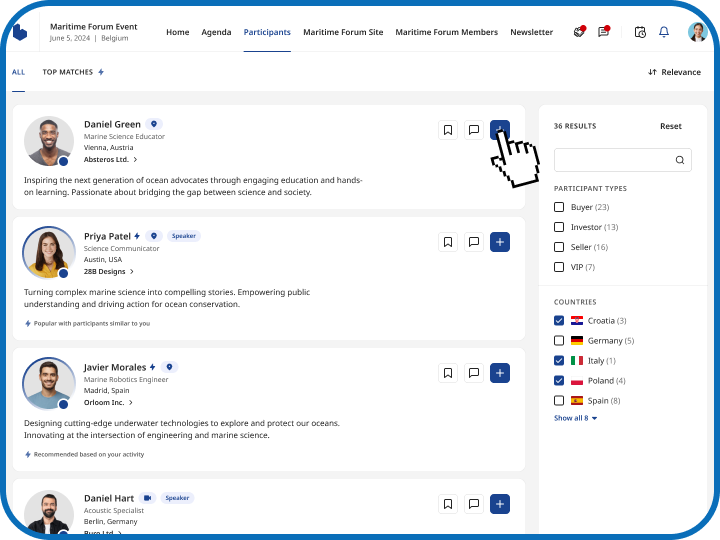720x540 pixels.
Task: Check the Spain country filter
Action: 559,400
